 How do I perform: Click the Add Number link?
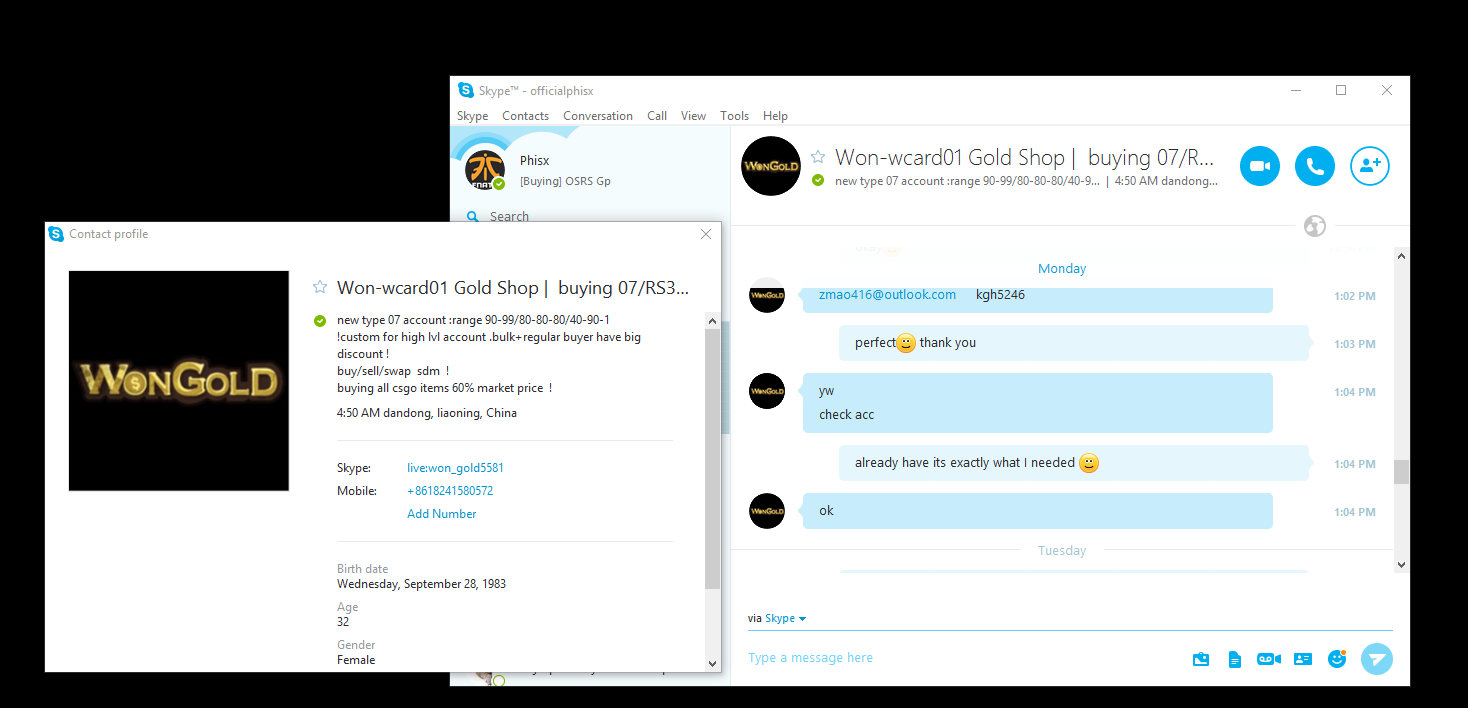click(x=441, y=514)
